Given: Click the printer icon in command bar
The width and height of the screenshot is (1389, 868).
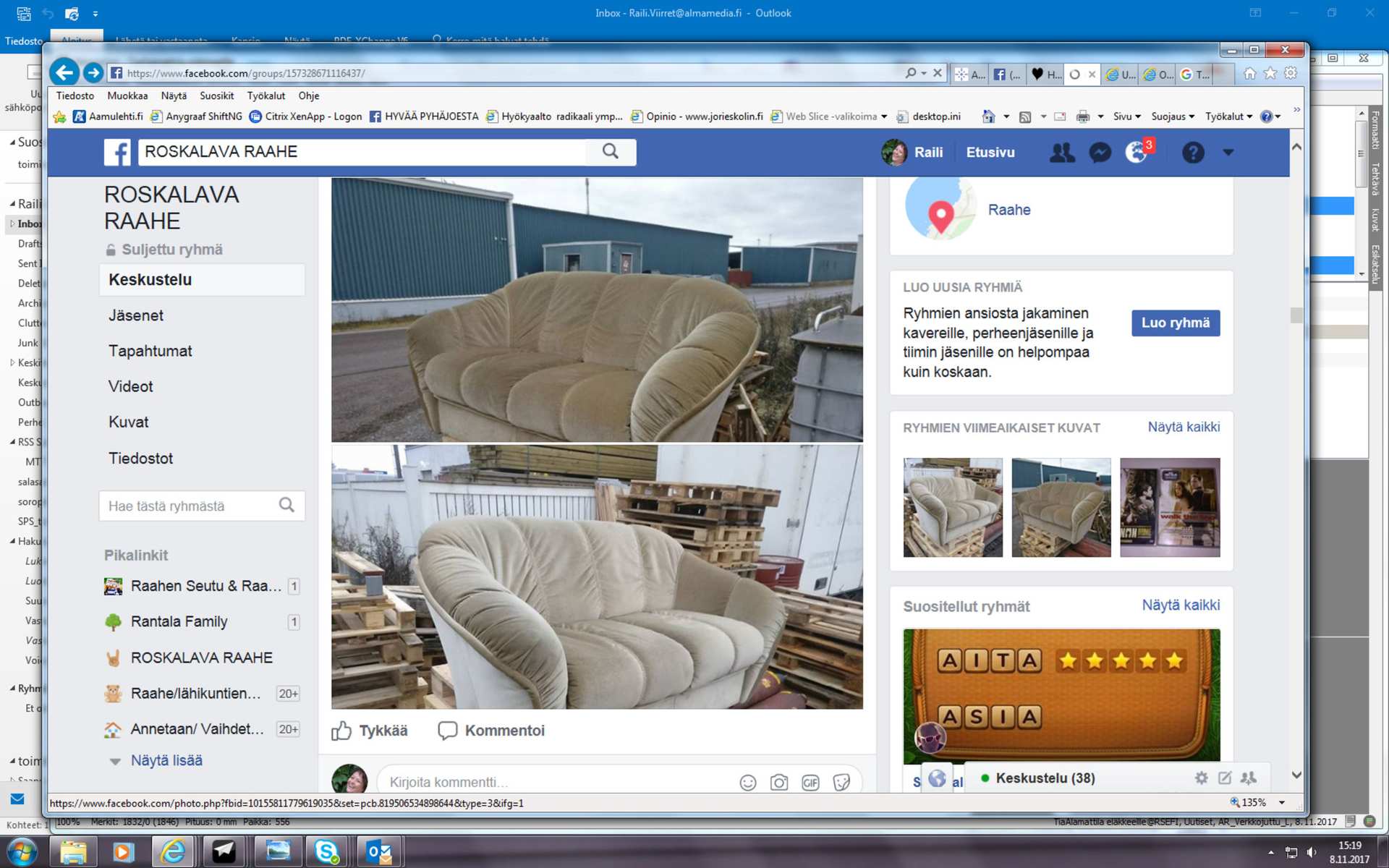Looking at the screenshot, I should pyautogui.click(x=1083, y=116).
